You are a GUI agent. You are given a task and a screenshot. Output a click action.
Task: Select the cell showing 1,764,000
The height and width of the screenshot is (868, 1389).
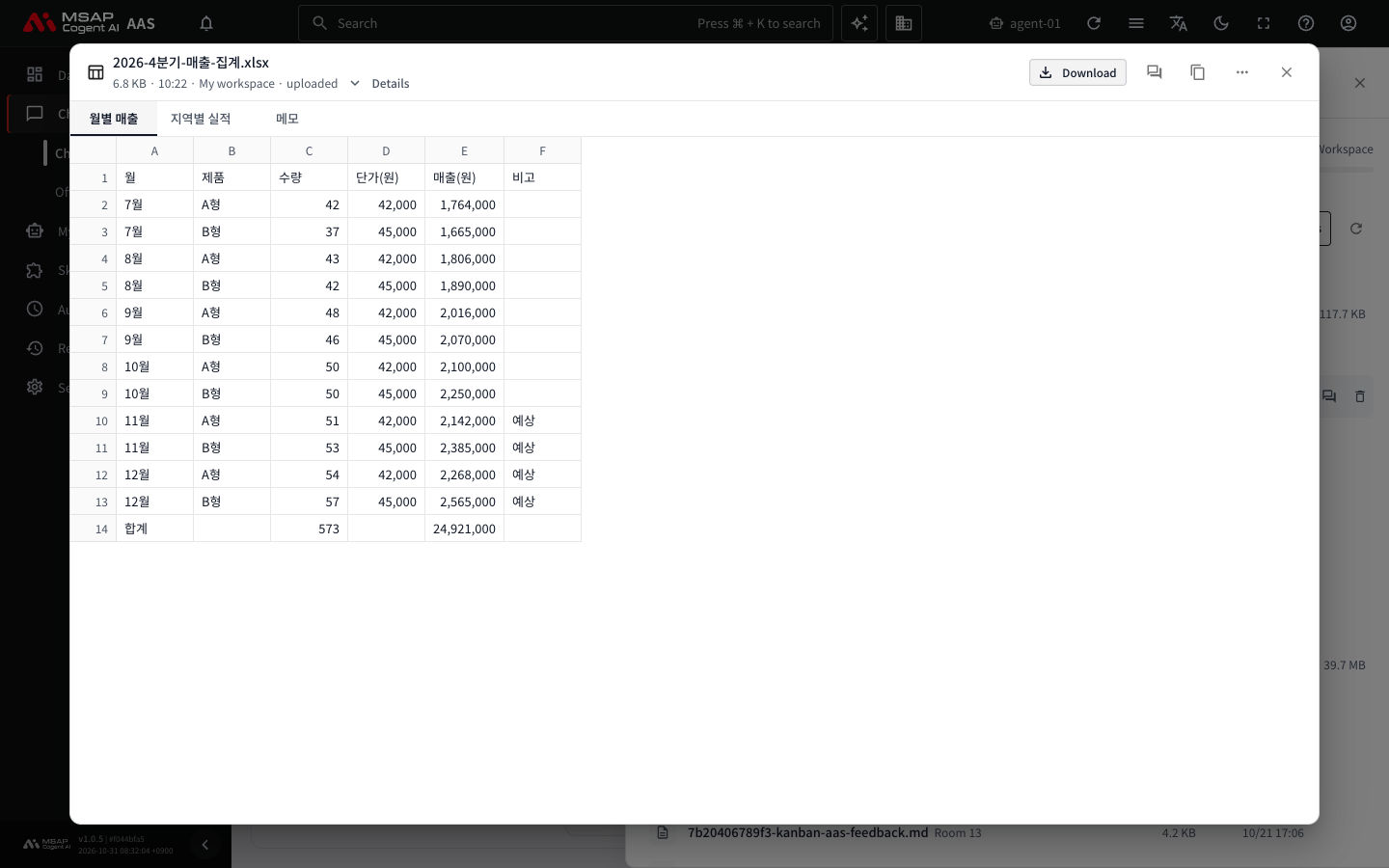[464, 204]
